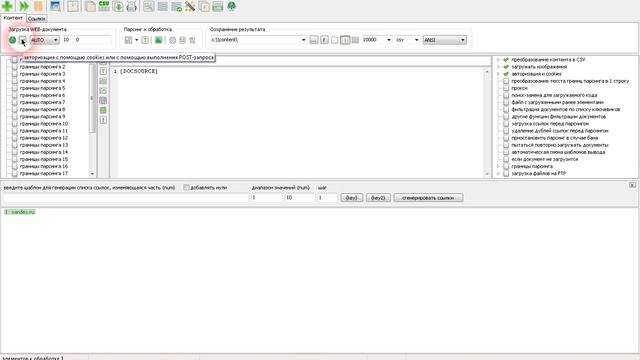Click the orange pause icon in toolbar
640x360 pixels.
[x=38, y=6]
